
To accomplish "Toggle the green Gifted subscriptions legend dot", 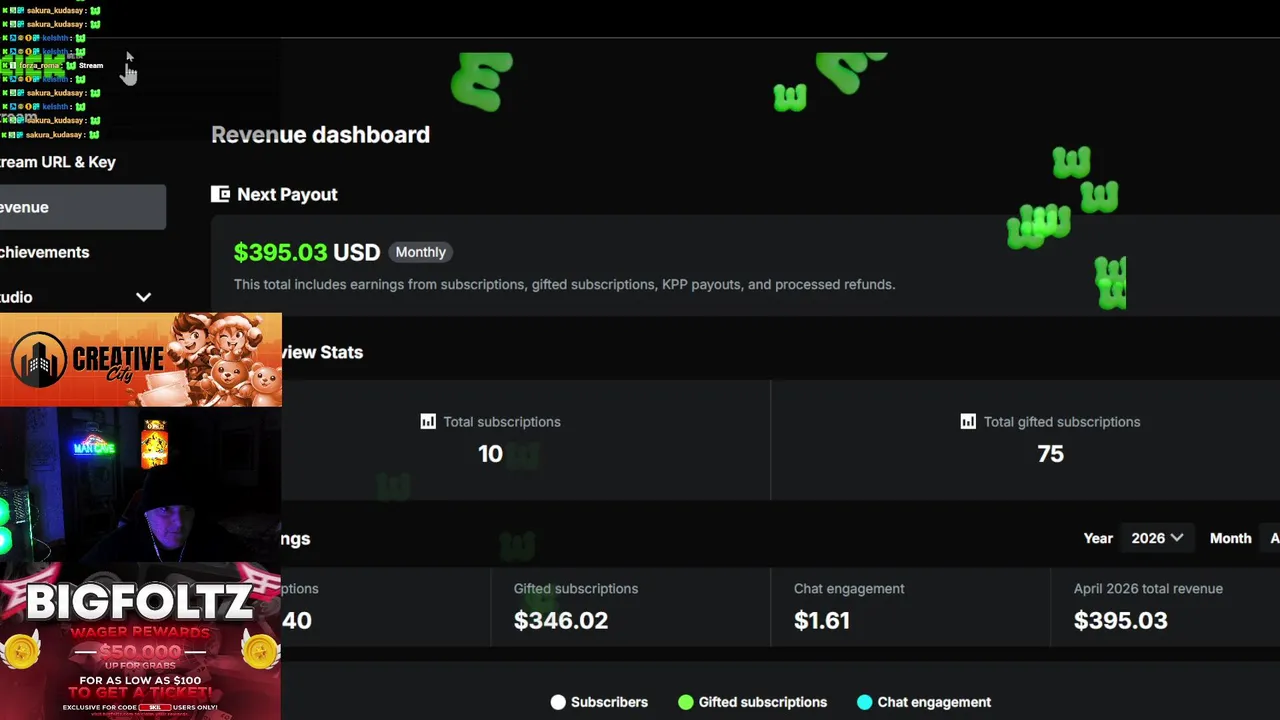I will click(x=685, y=702).
